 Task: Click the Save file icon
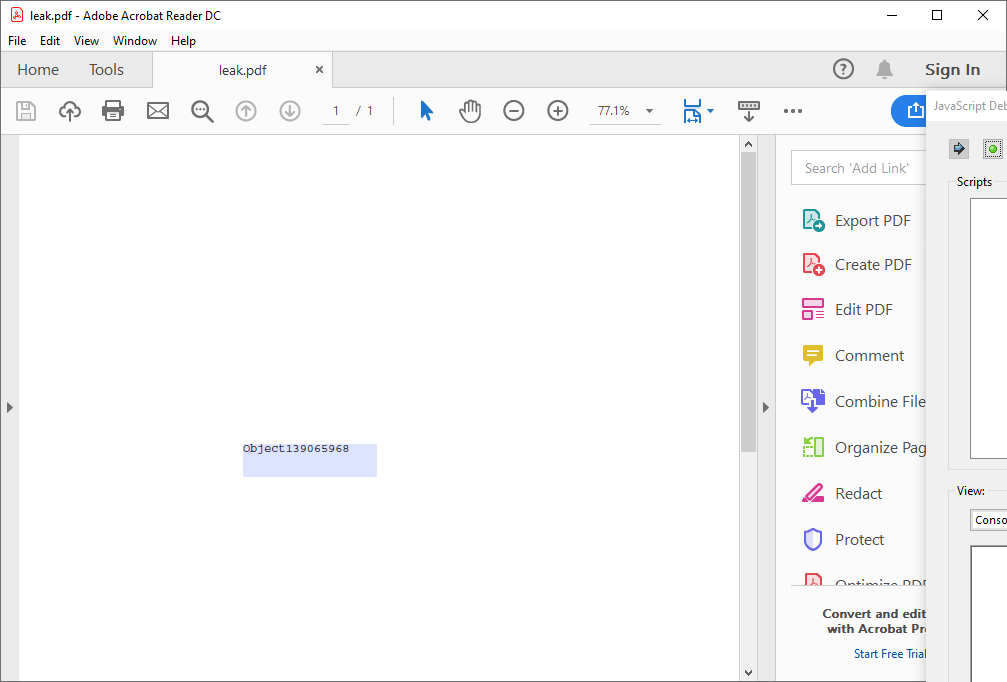point(26,111)
